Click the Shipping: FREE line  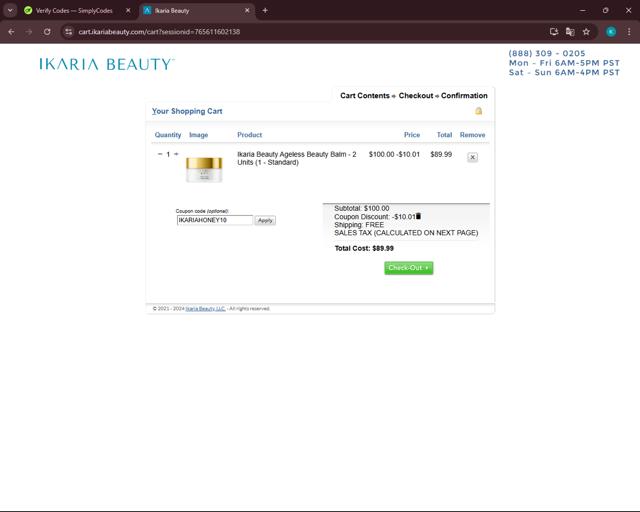point(359,225)
